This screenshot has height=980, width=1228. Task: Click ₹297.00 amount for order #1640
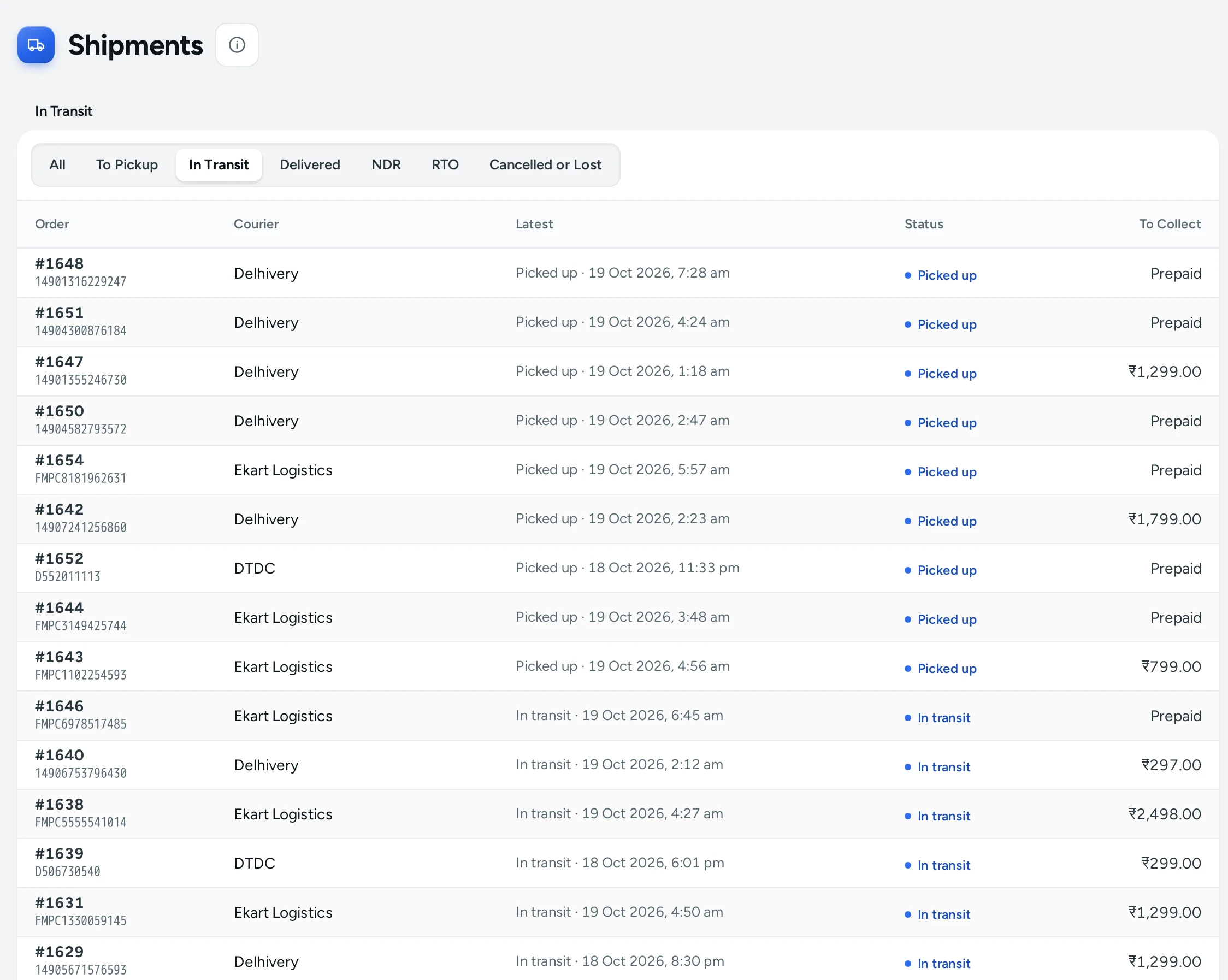1171,765
